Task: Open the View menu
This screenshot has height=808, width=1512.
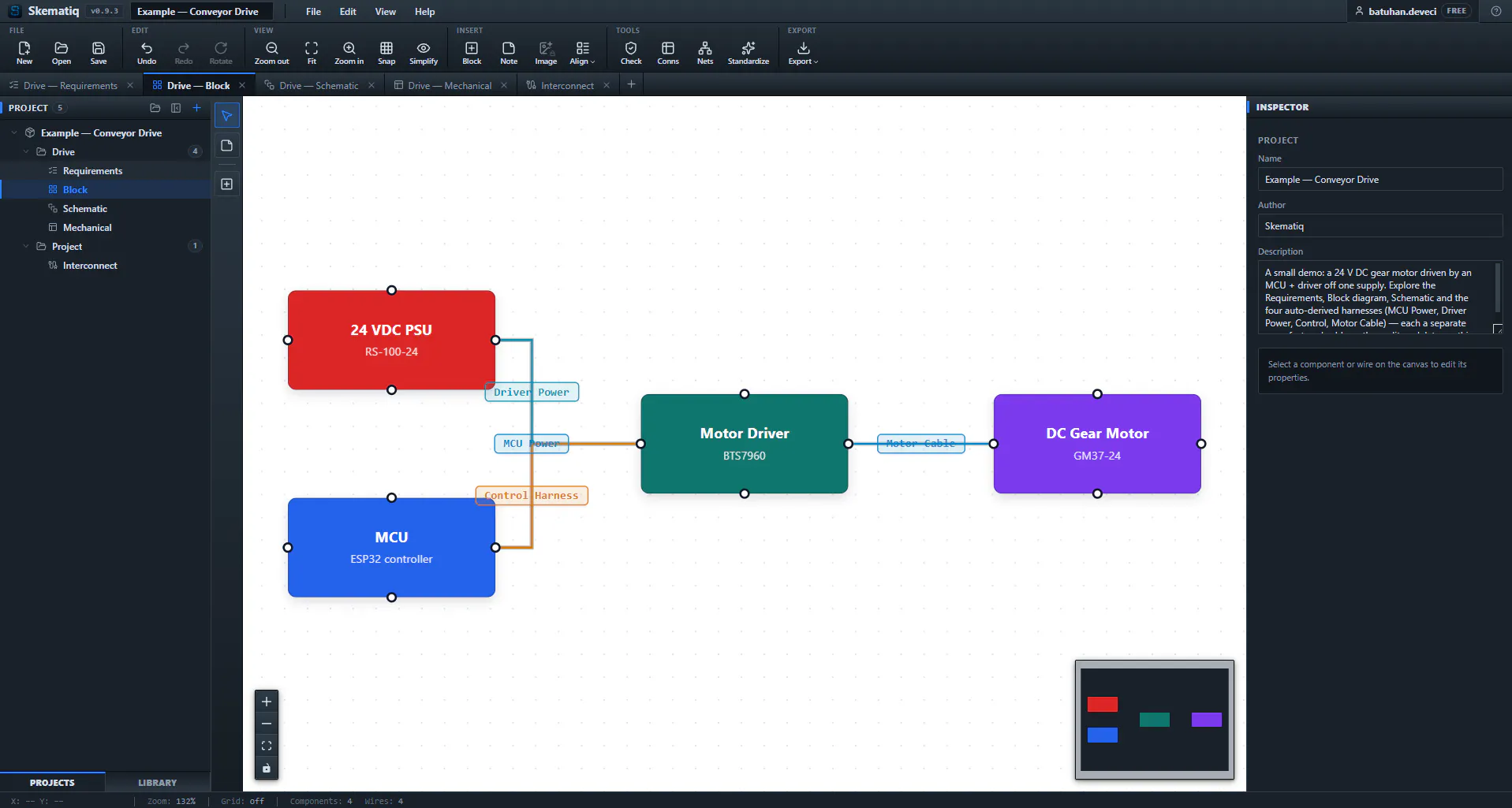Action: point(386,12)
